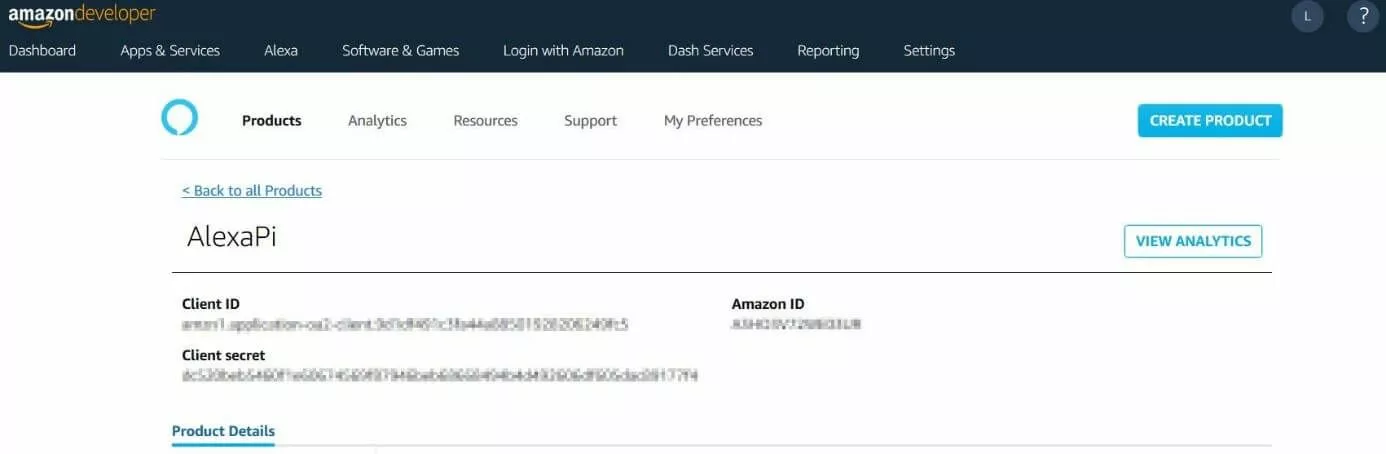
Task: Navigate to Dash Services
Action: pyautogui.click(x=710, y=50)
